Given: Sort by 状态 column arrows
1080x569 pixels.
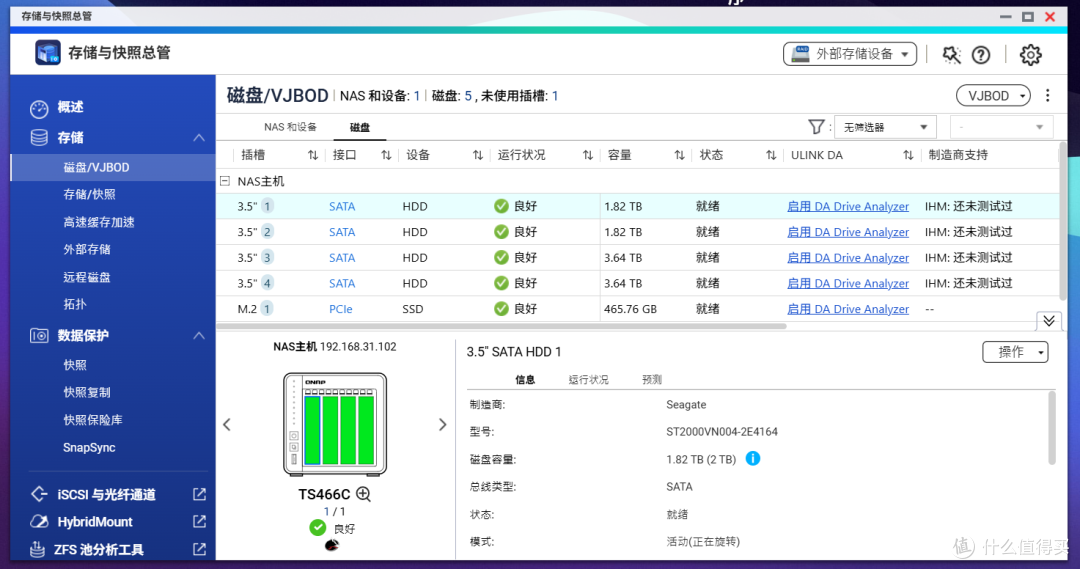Looking at the screenshot, I should point(771,155).
